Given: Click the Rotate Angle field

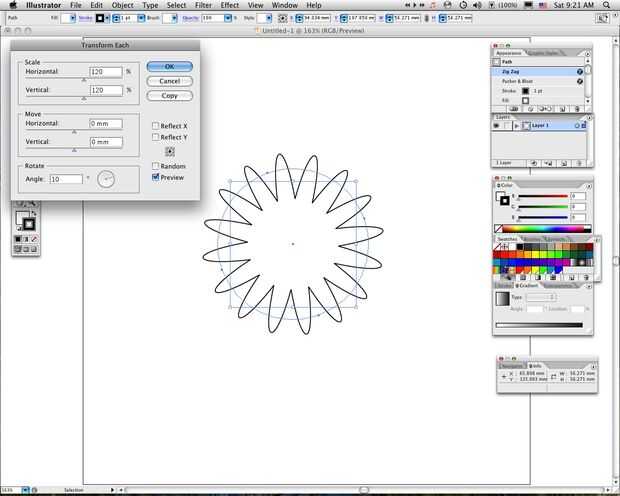Looking at the screenshot, I should [x=66, y=179].
